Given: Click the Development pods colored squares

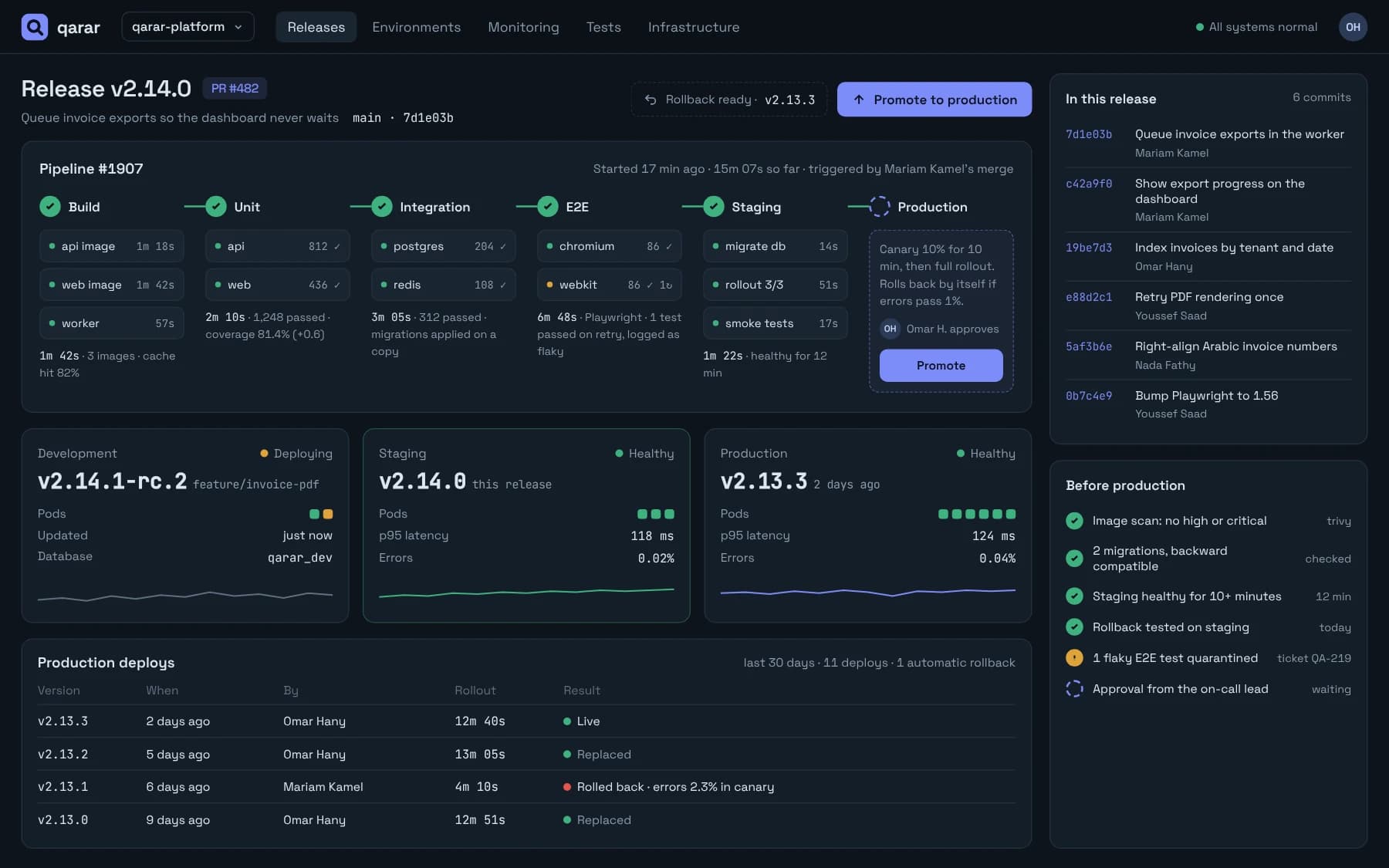Looking at the screenshot, I should [321, 514].
